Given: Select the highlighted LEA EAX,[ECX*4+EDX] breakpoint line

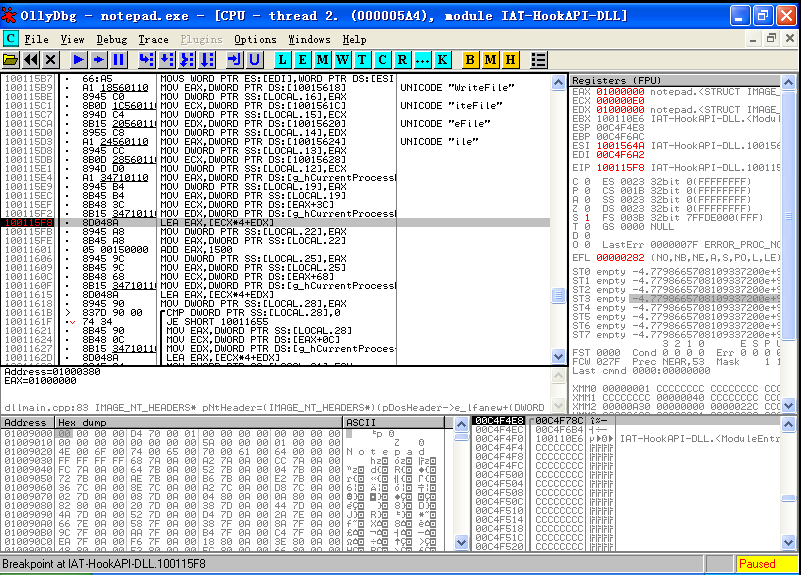Looking at the screenshot, I should tap(276, 223).
